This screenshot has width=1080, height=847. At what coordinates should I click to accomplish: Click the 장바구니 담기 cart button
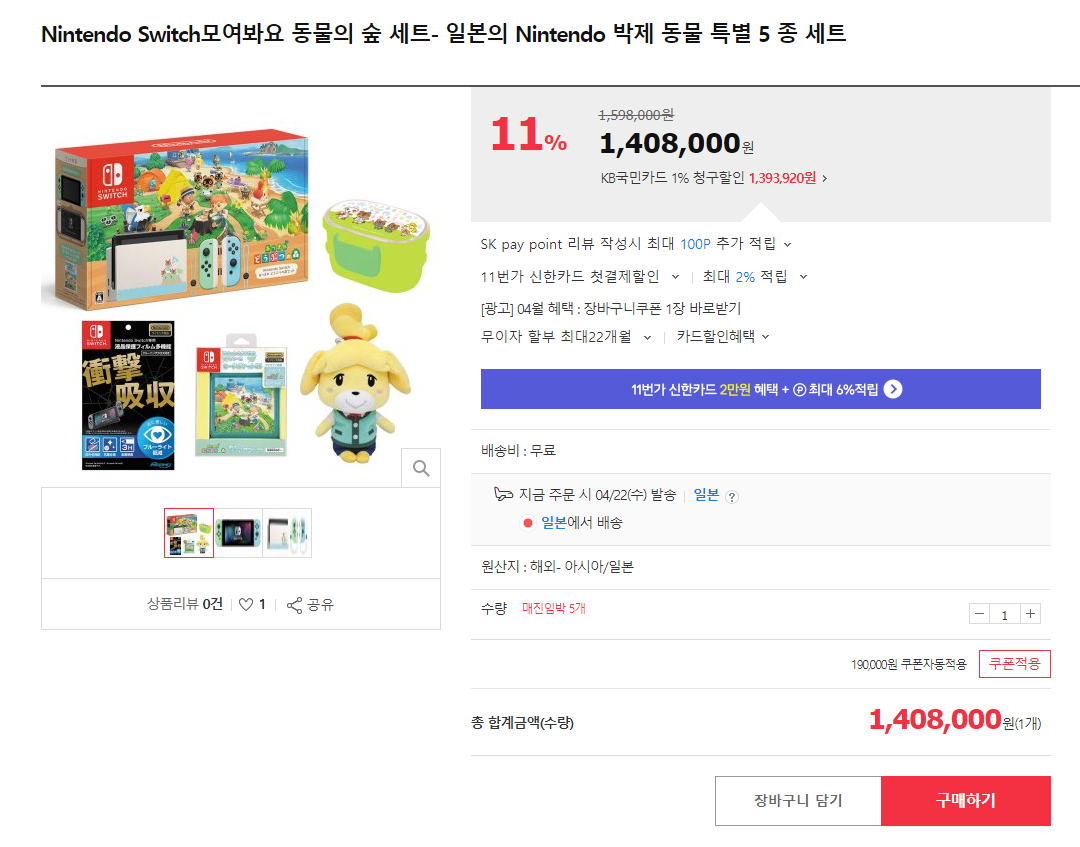click(x=798, y=800)
